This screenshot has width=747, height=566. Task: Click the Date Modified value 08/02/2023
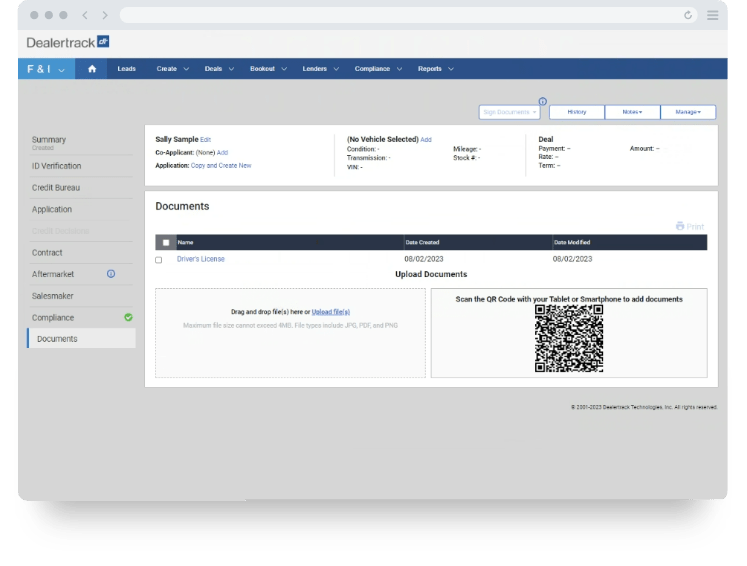(x=572, y=259)
